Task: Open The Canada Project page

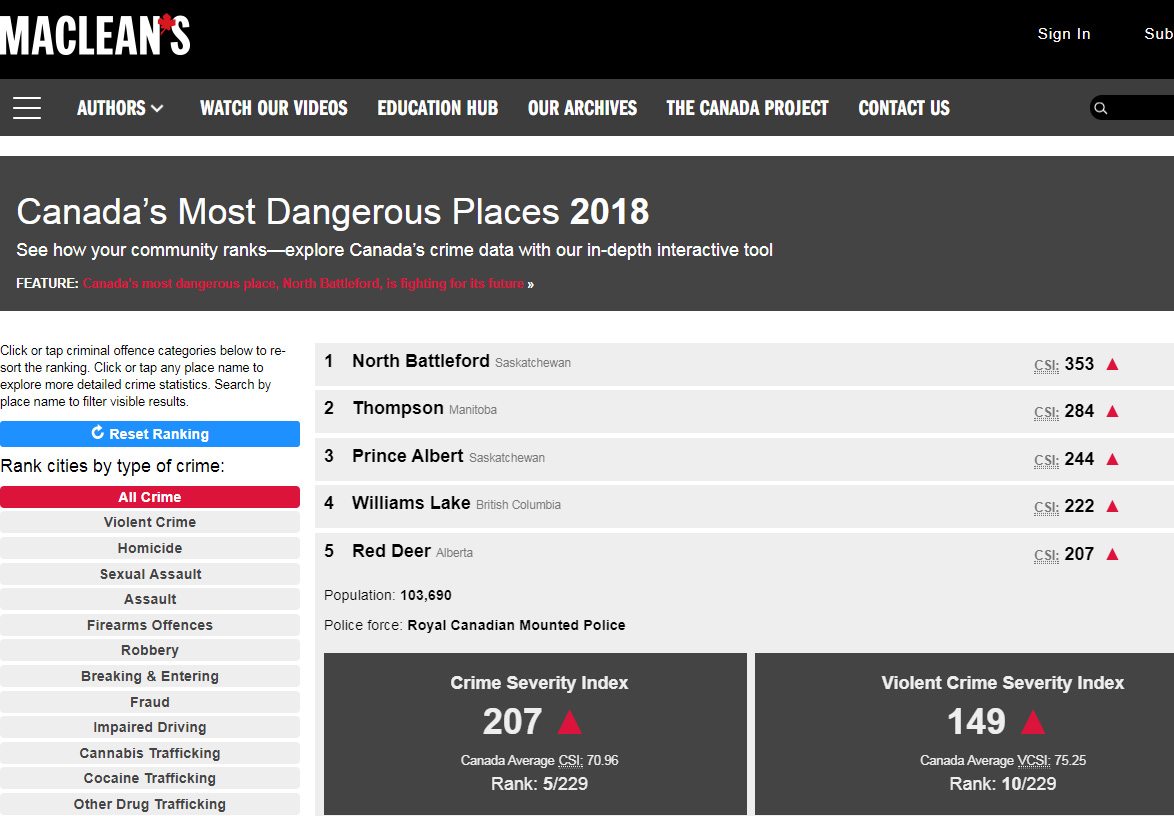Action: pos(747,108)
